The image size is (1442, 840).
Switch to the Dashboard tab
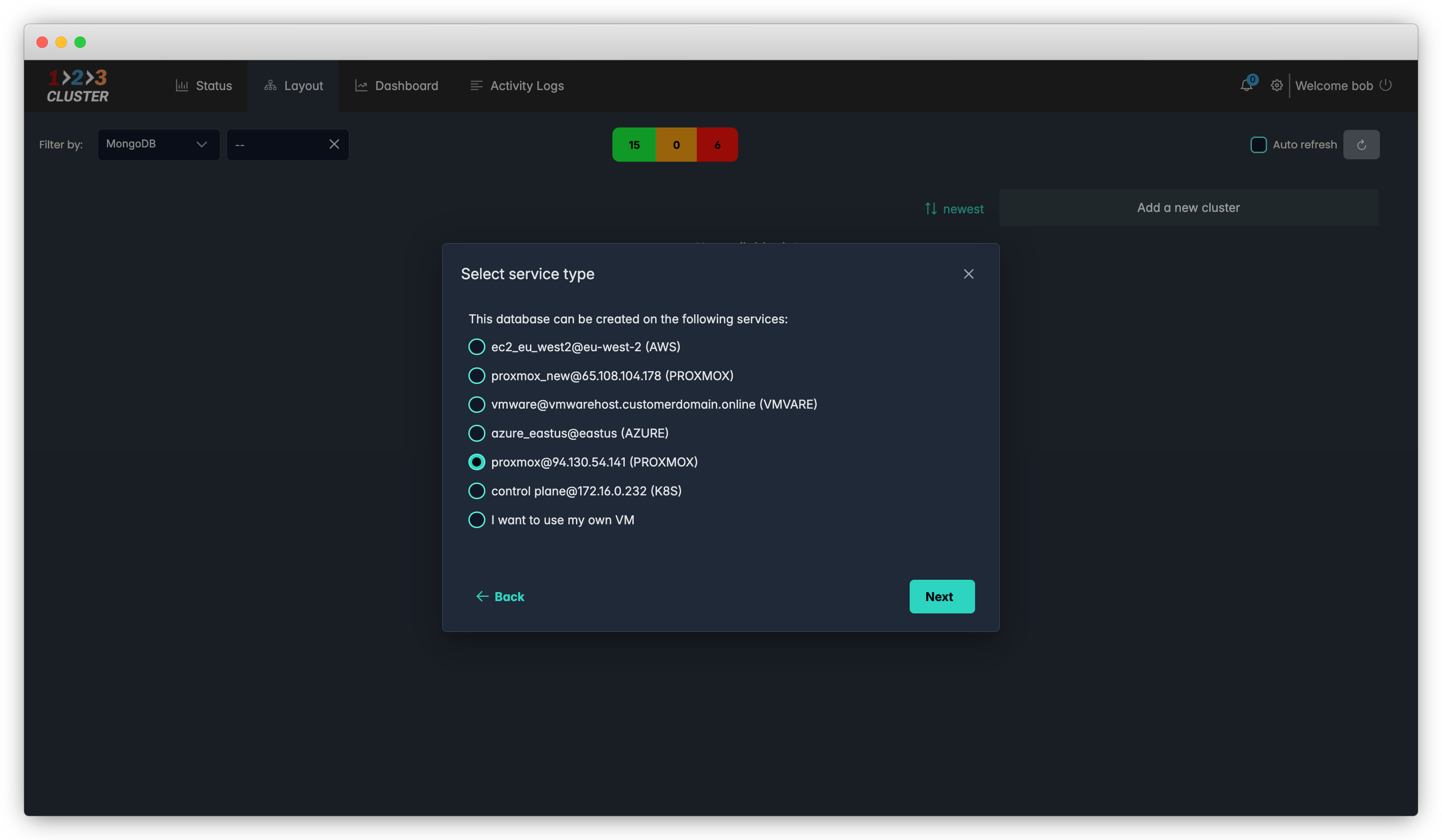[x=396, y=86]
